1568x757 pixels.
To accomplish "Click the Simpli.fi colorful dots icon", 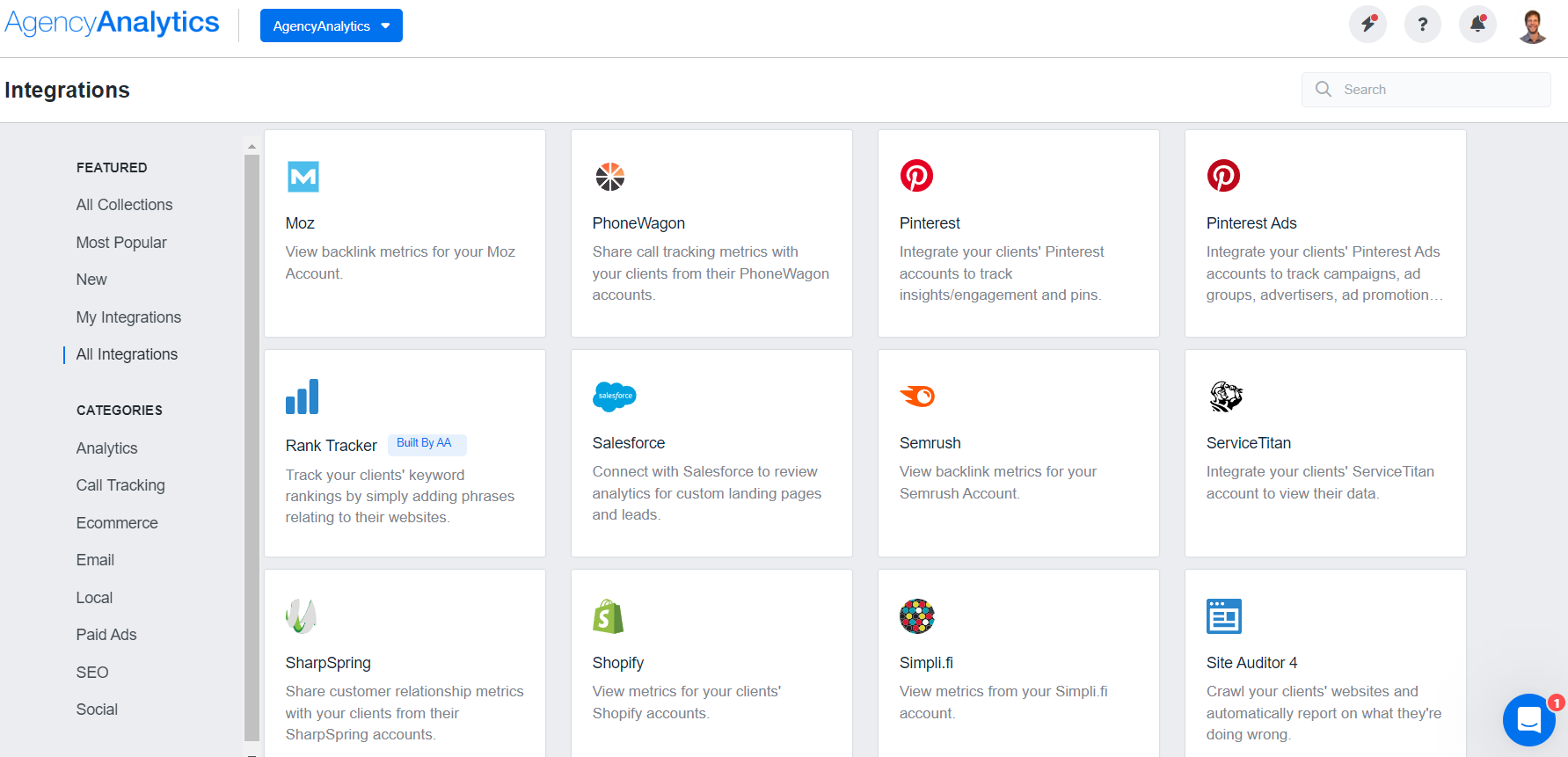I will (x=917, y=616).
